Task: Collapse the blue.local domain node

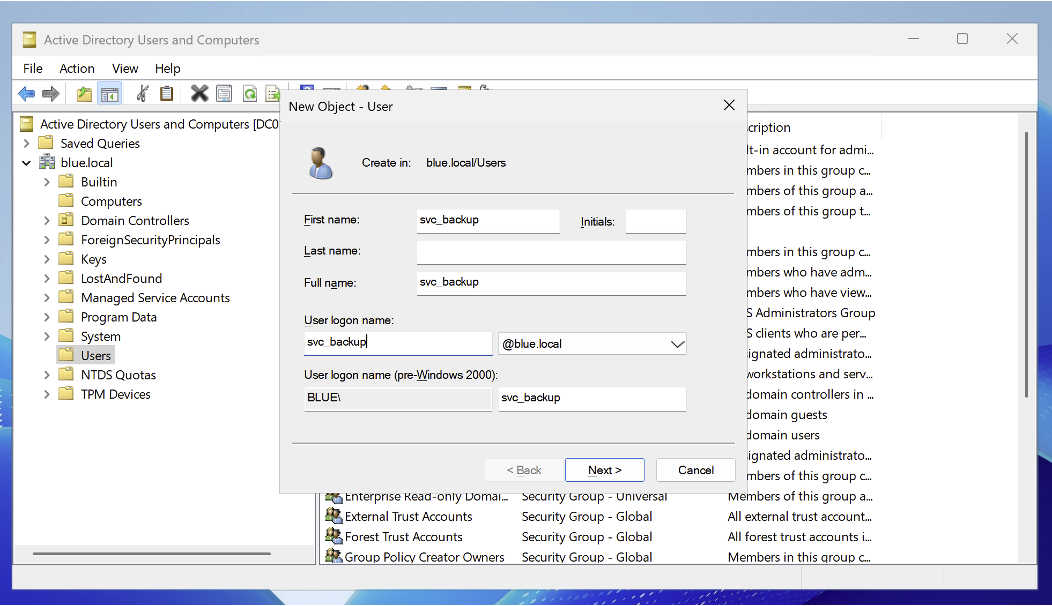Action: click(x=27, y=163)
